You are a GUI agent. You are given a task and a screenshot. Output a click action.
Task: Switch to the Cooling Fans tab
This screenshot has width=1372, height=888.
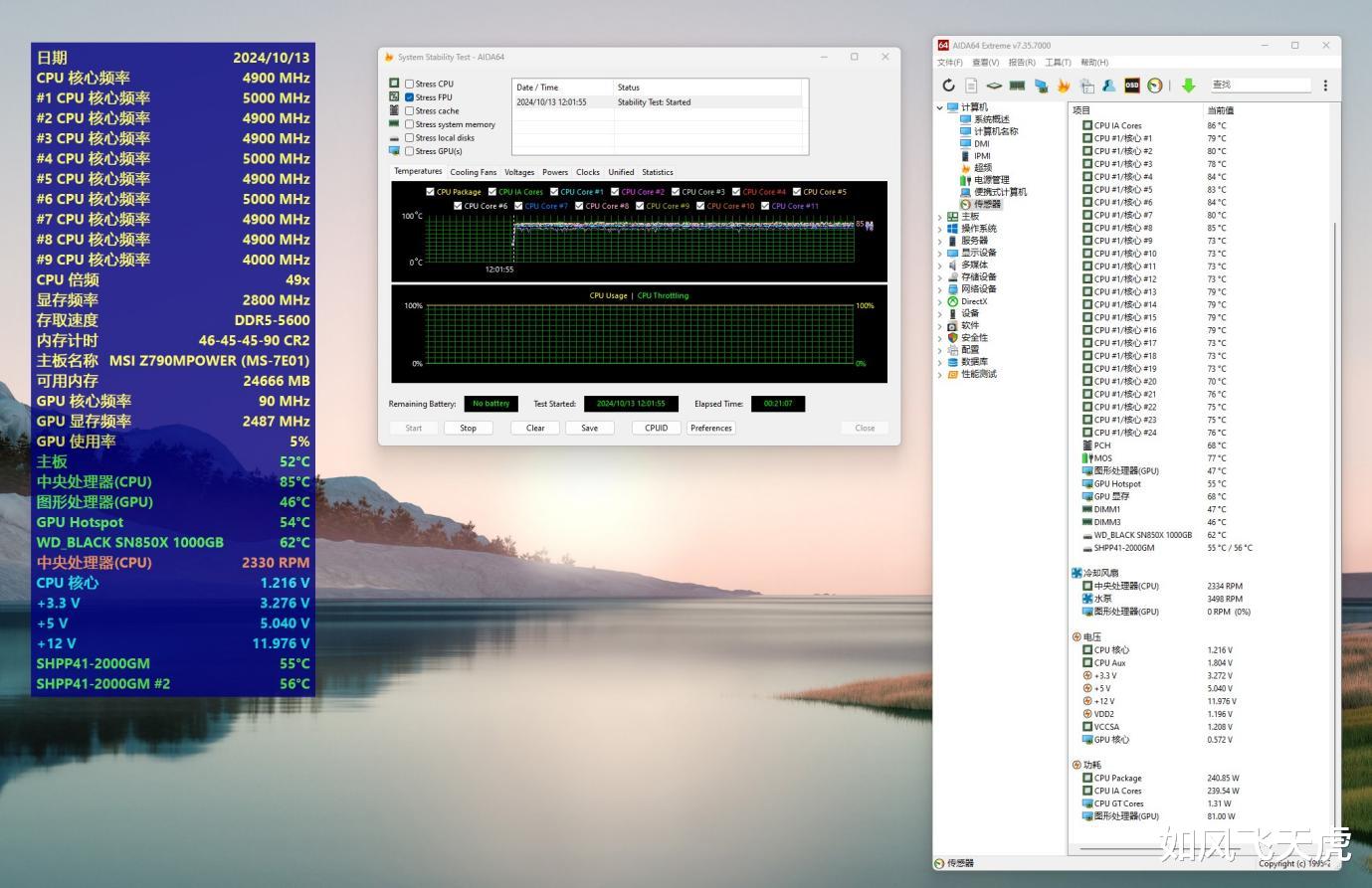pos(473,172)
